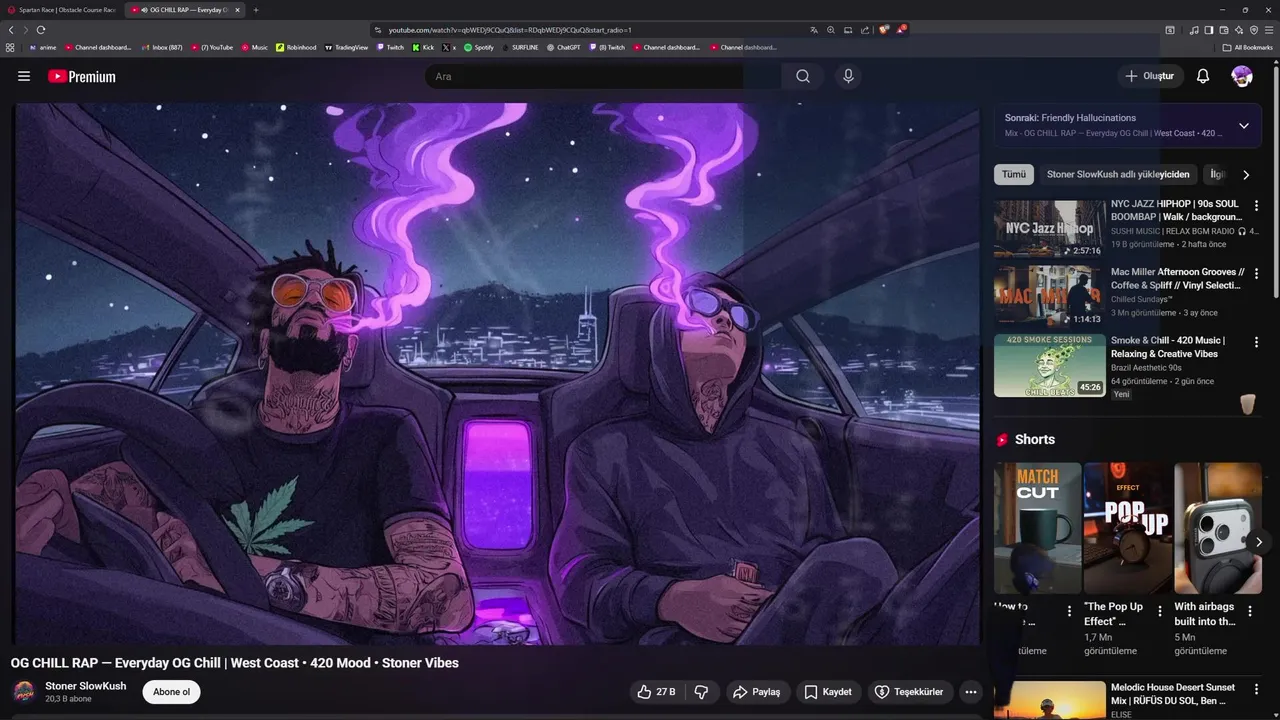Image resolution: width=1280 pixels, height=720 pixels.
Task: Open the ChatGPT bookmark
Action: 563,47
